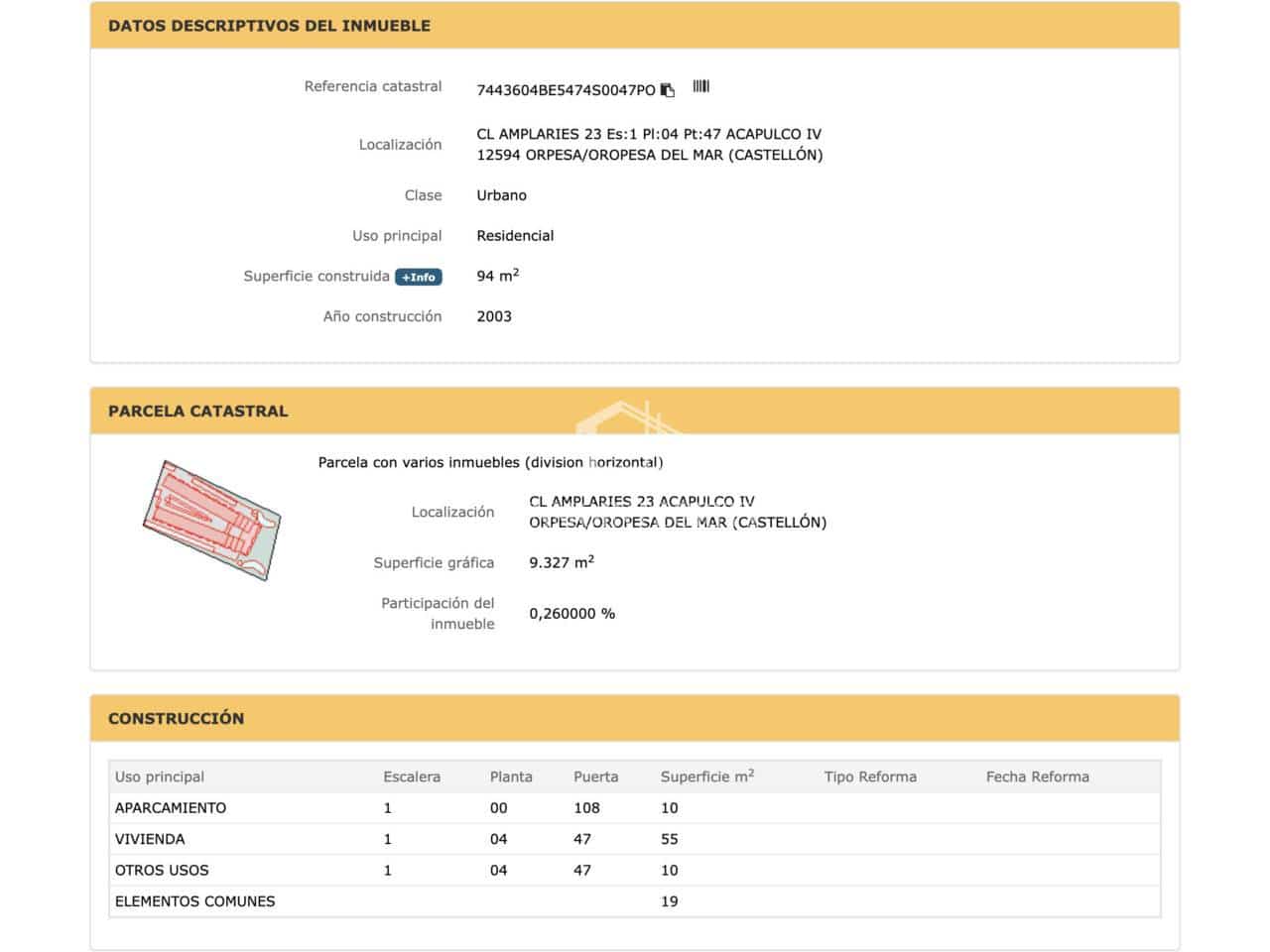1270x952 pixels.
Task: Click the Referencia catastral field label
Action: point(373,86)
